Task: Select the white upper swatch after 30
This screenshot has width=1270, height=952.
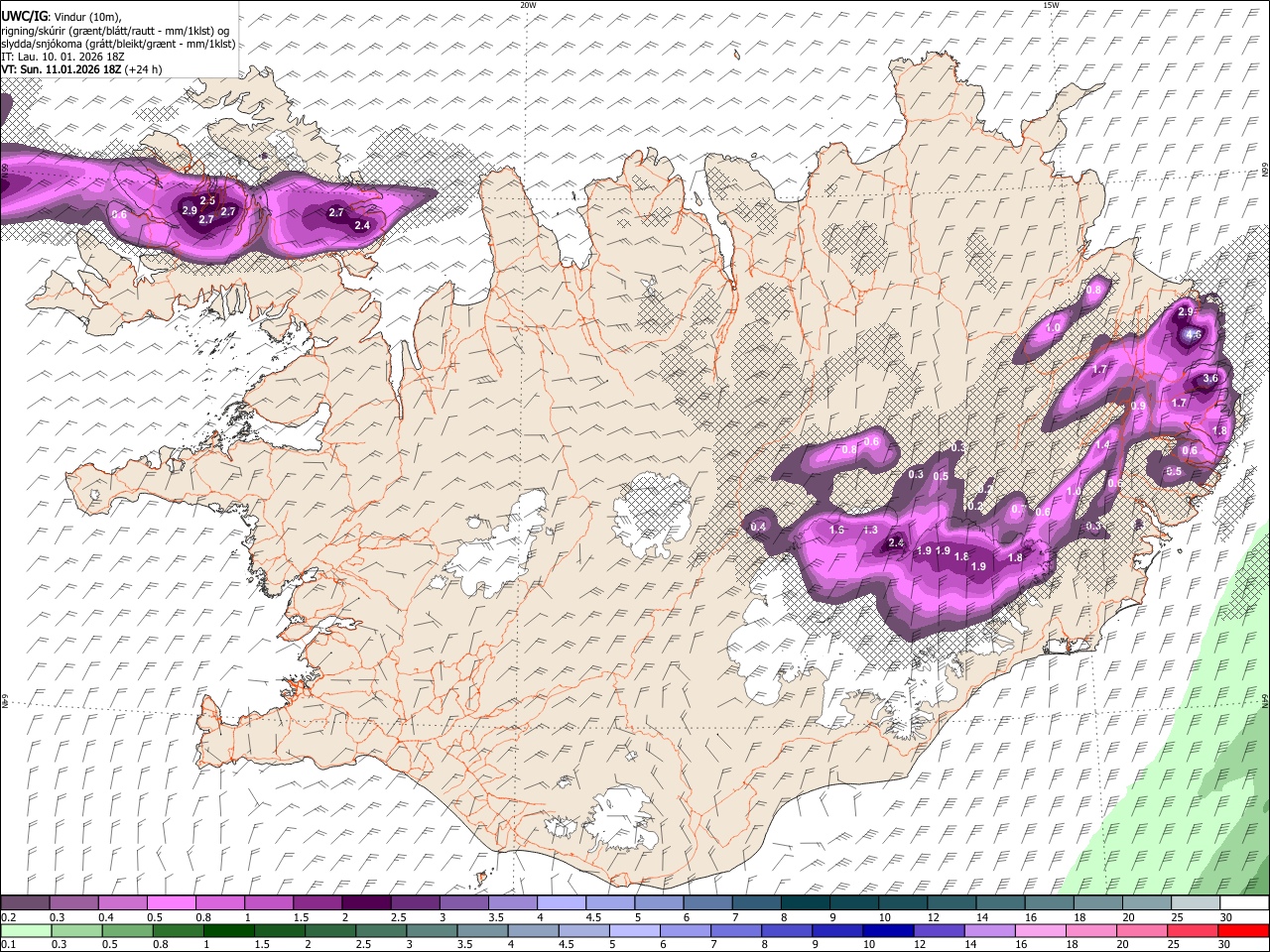Action: [1244, 903]
